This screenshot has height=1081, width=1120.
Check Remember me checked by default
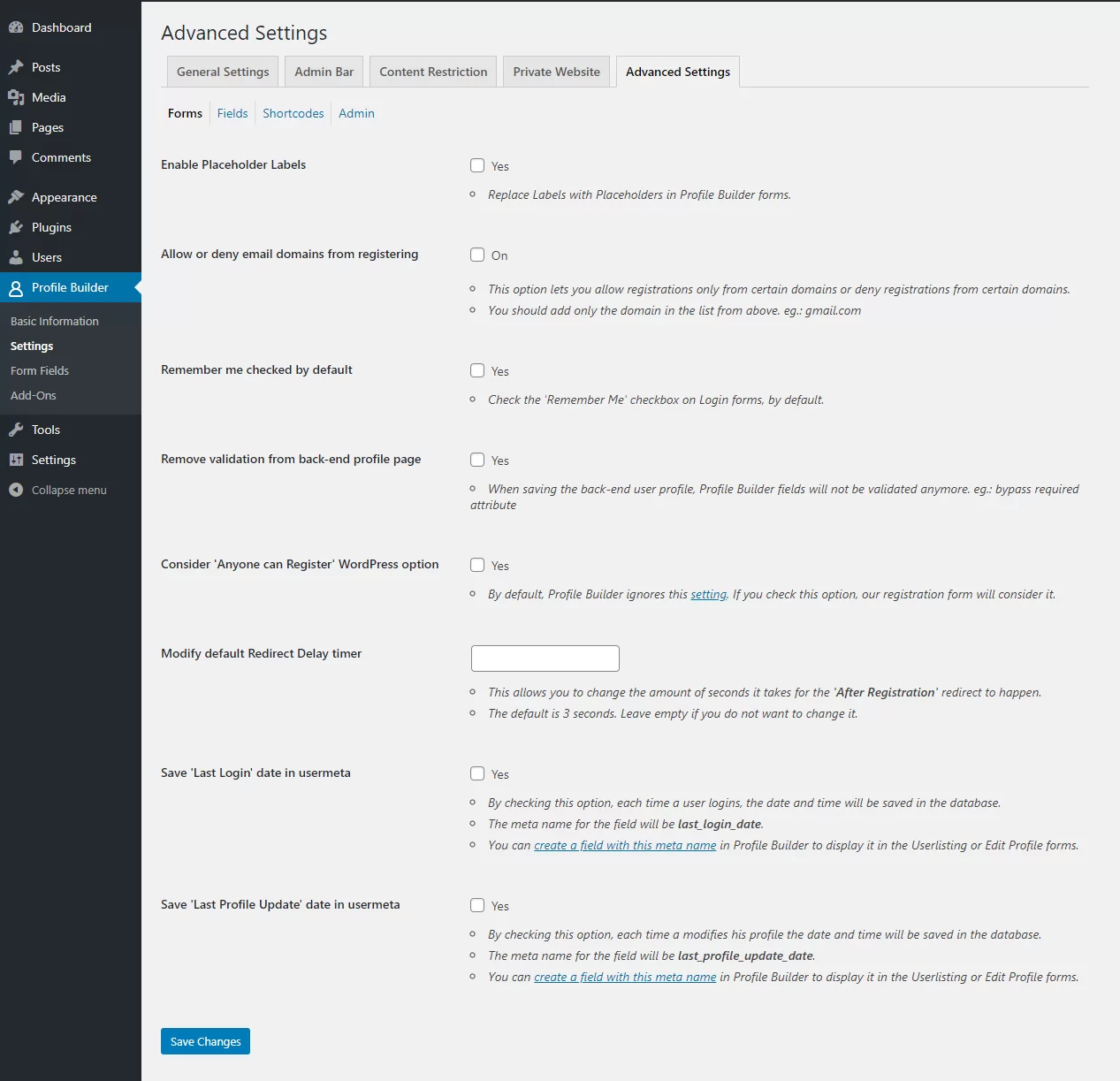[477, 370]
